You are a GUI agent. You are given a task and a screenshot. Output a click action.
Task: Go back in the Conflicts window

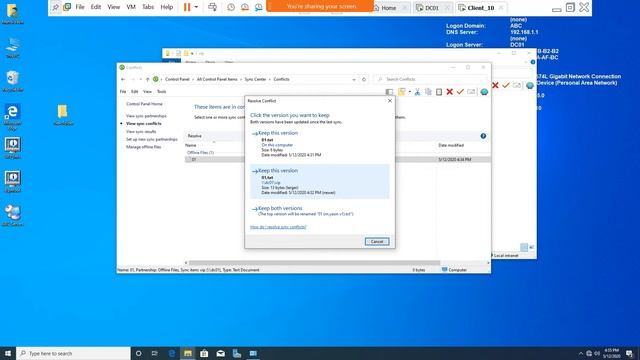click(123, 79)
